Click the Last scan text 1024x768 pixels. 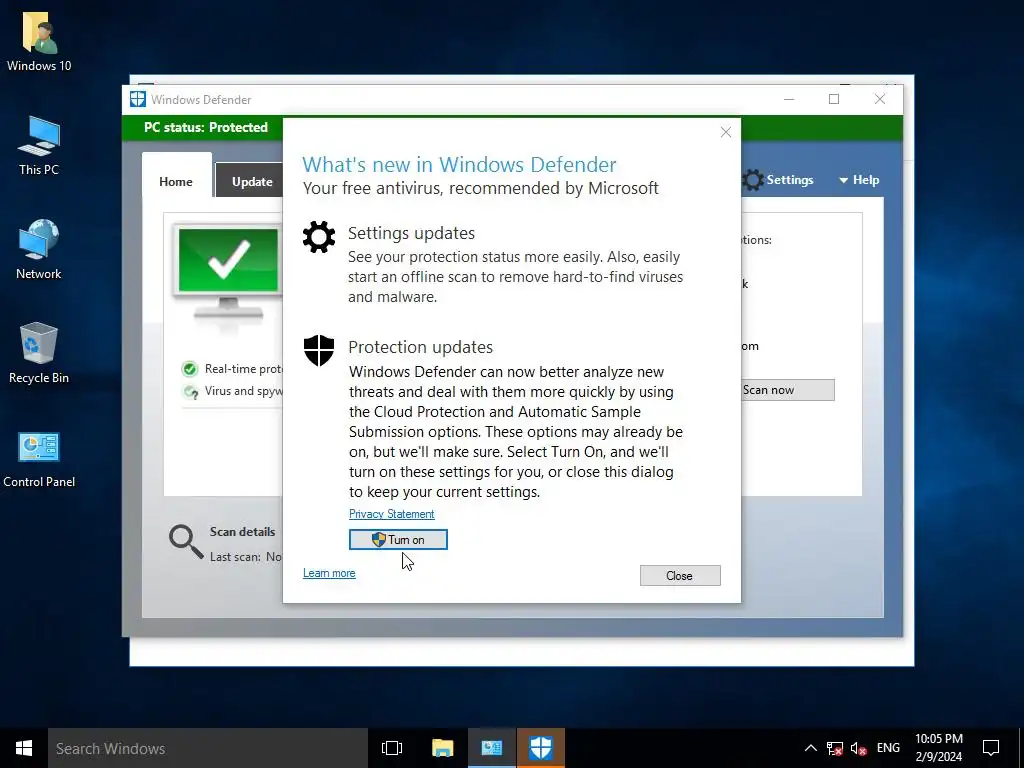coord(246,557)
